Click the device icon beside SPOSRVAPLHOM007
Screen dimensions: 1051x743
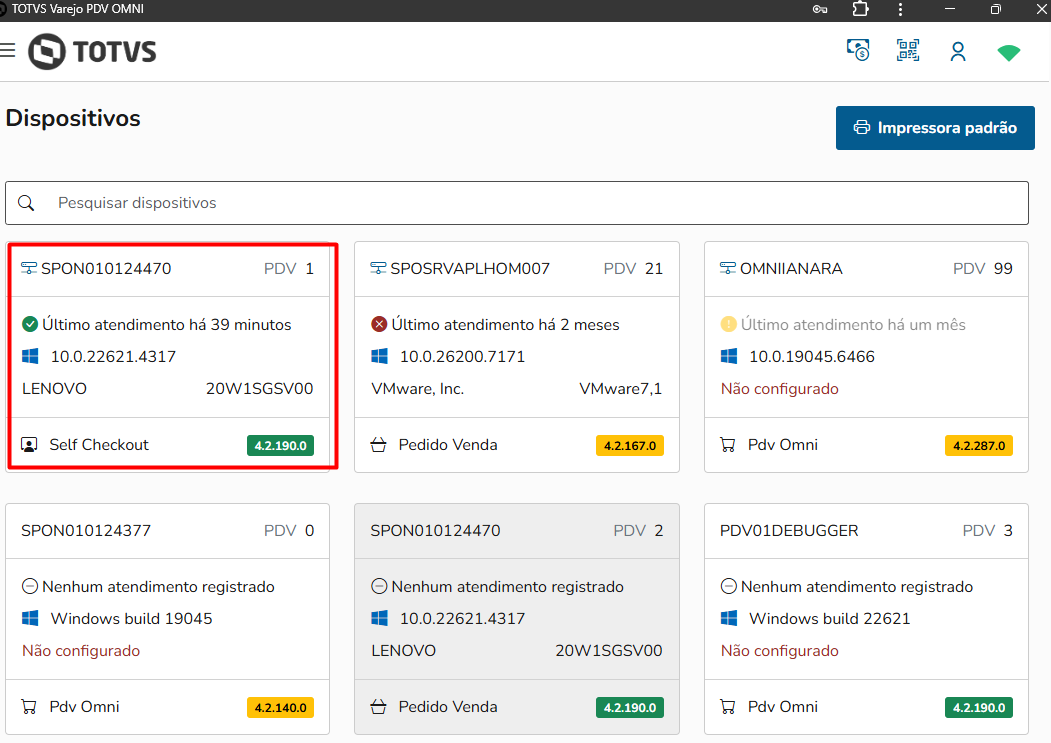(378, 268)
